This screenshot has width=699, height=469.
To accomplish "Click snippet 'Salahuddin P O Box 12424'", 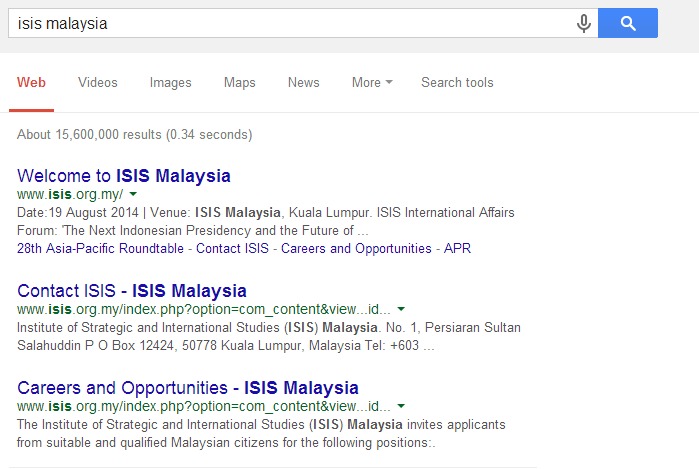I will (x=95, y=346).
